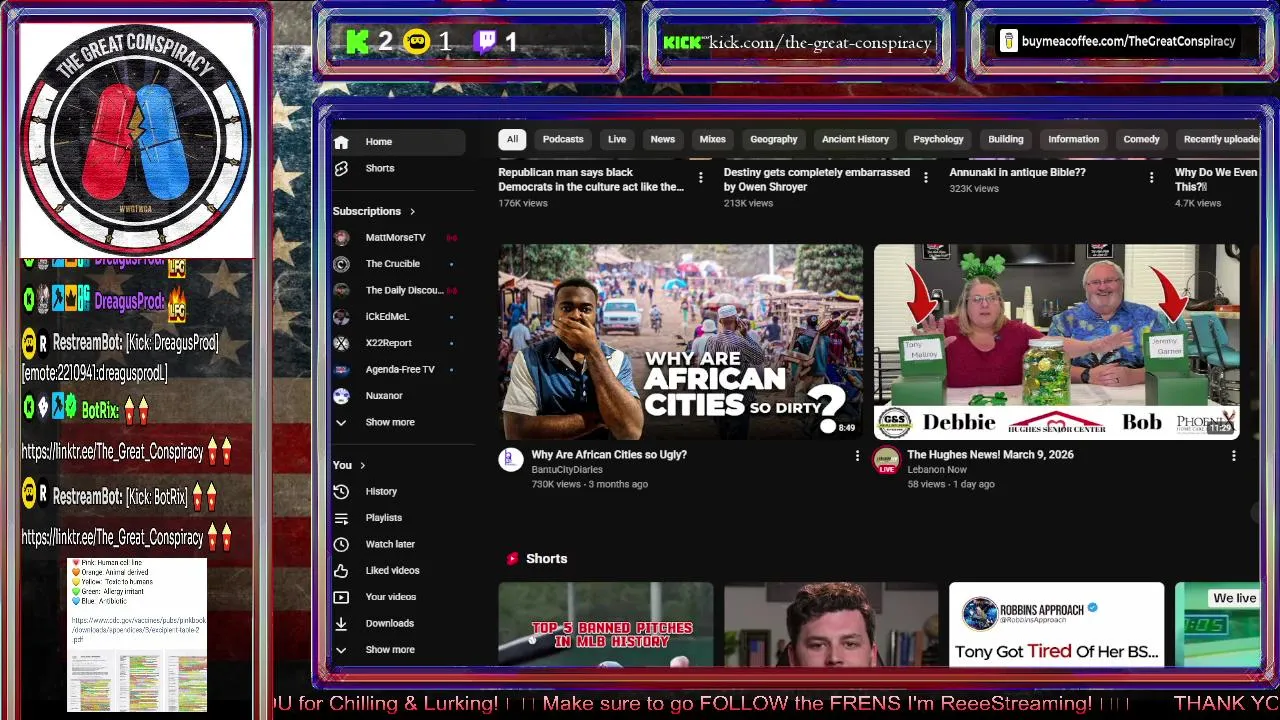Select the Podcasts filter chip
The image size is (1280, 720).
[563, 140]
